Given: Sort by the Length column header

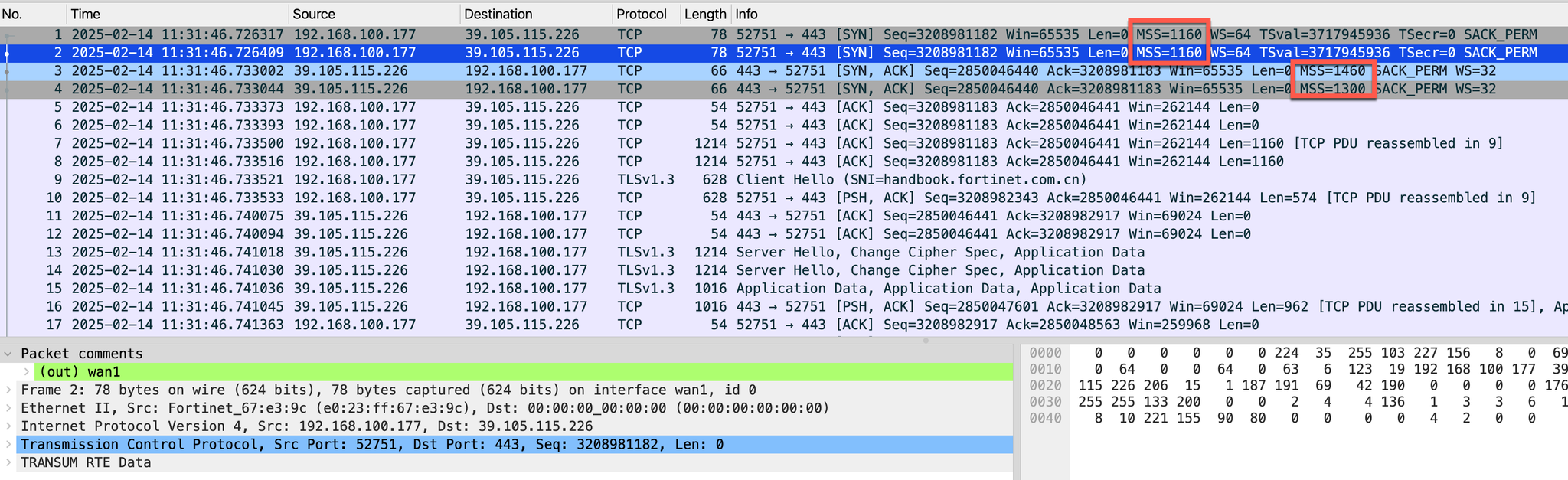Looking at the screenshot, I should [705, 14].
